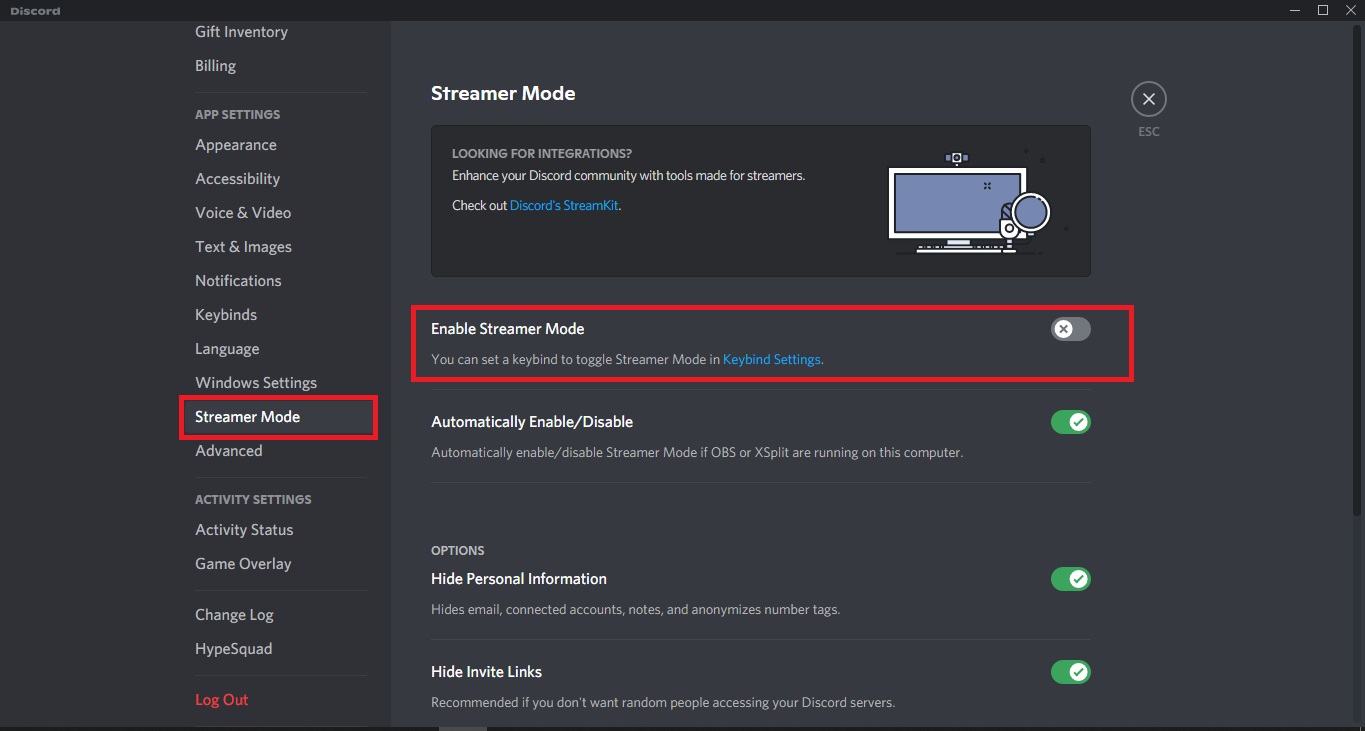1365x731 pixels.
Task: Click the OPTIONS section label
Action: (458, 551)
